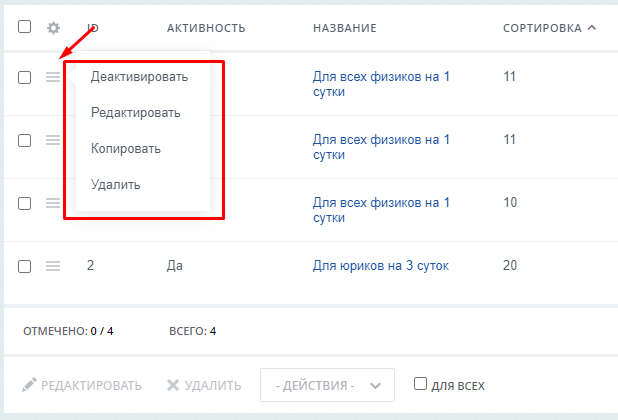Viewport: 618px width, 420px height.
Task: Open the second row's 'Для всех физиков' link
Action: (381, 147)
